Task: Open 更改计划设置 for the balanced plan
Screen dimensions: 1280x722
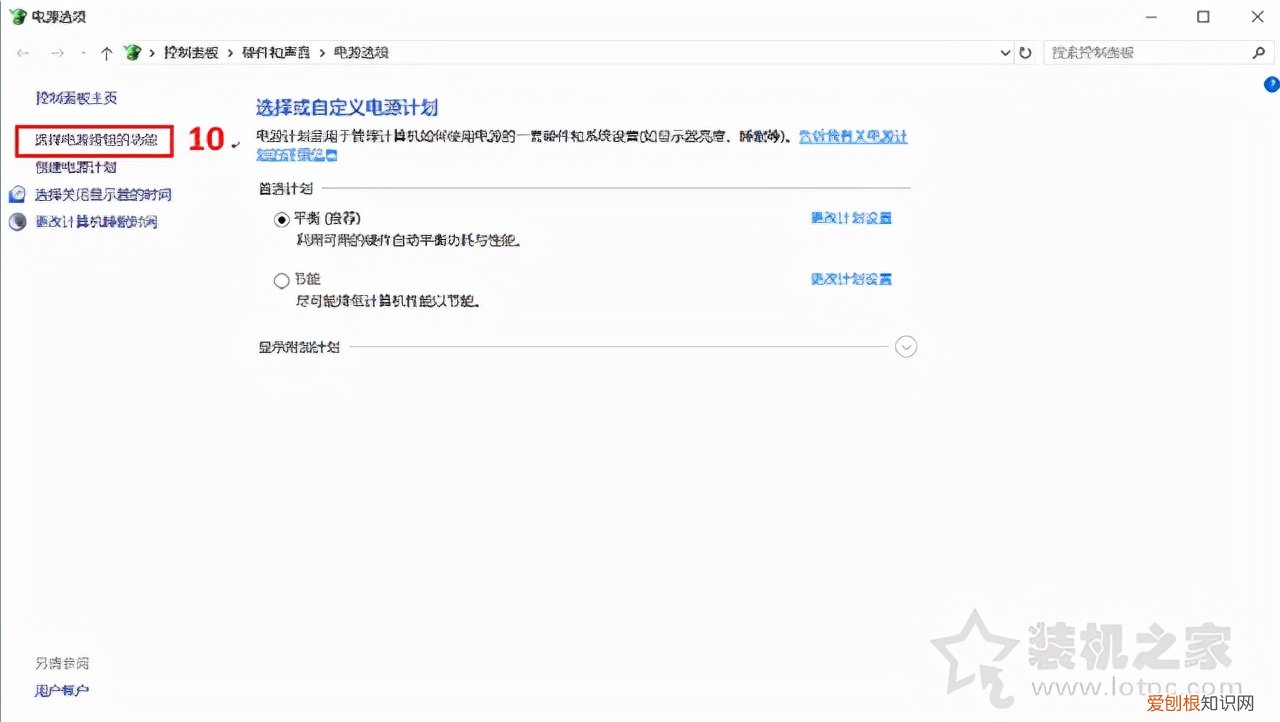Action: click(x=851, y=218)
